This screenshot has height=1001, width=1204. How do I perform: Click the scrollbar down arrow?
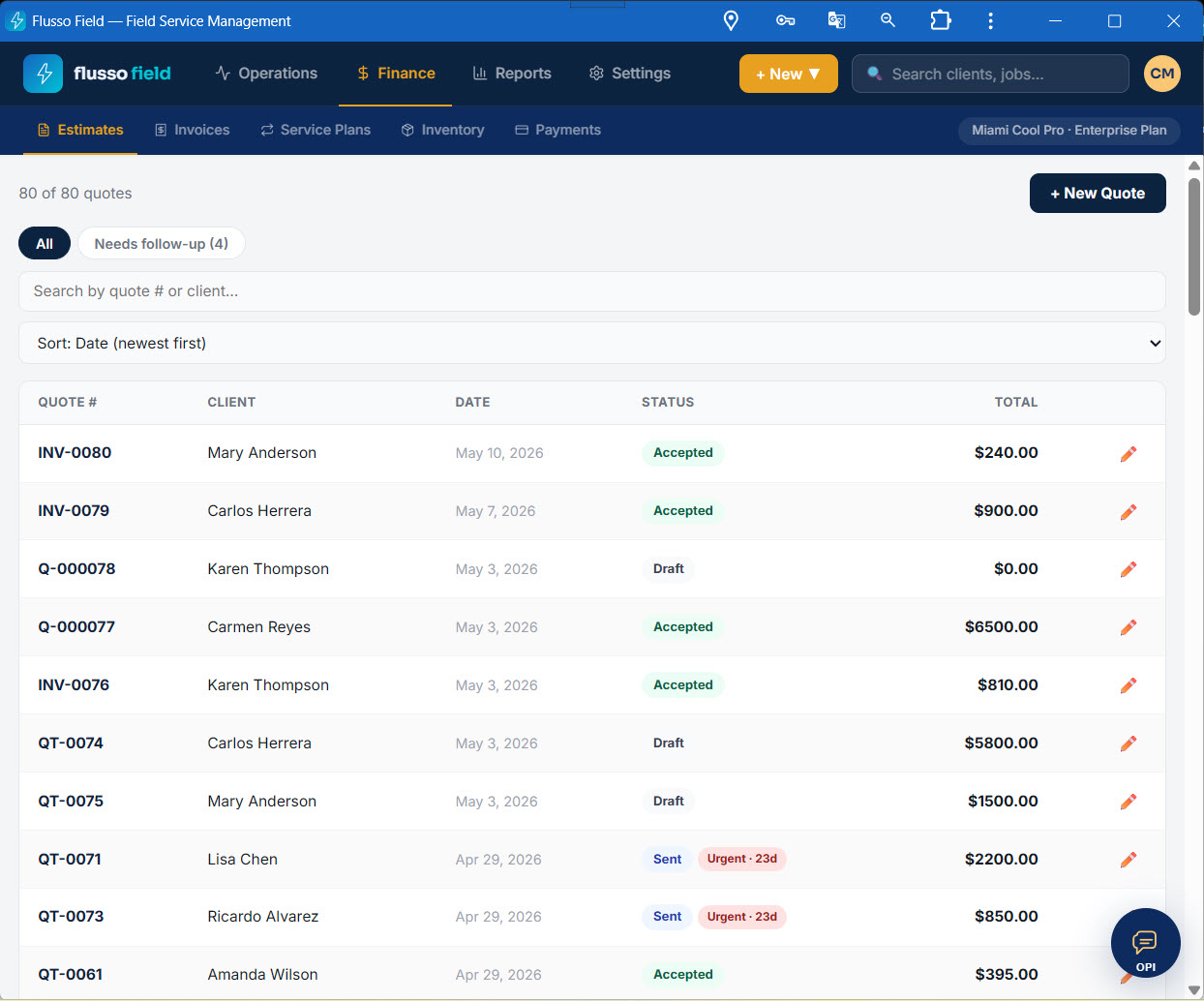click(x=1194, y=990)
